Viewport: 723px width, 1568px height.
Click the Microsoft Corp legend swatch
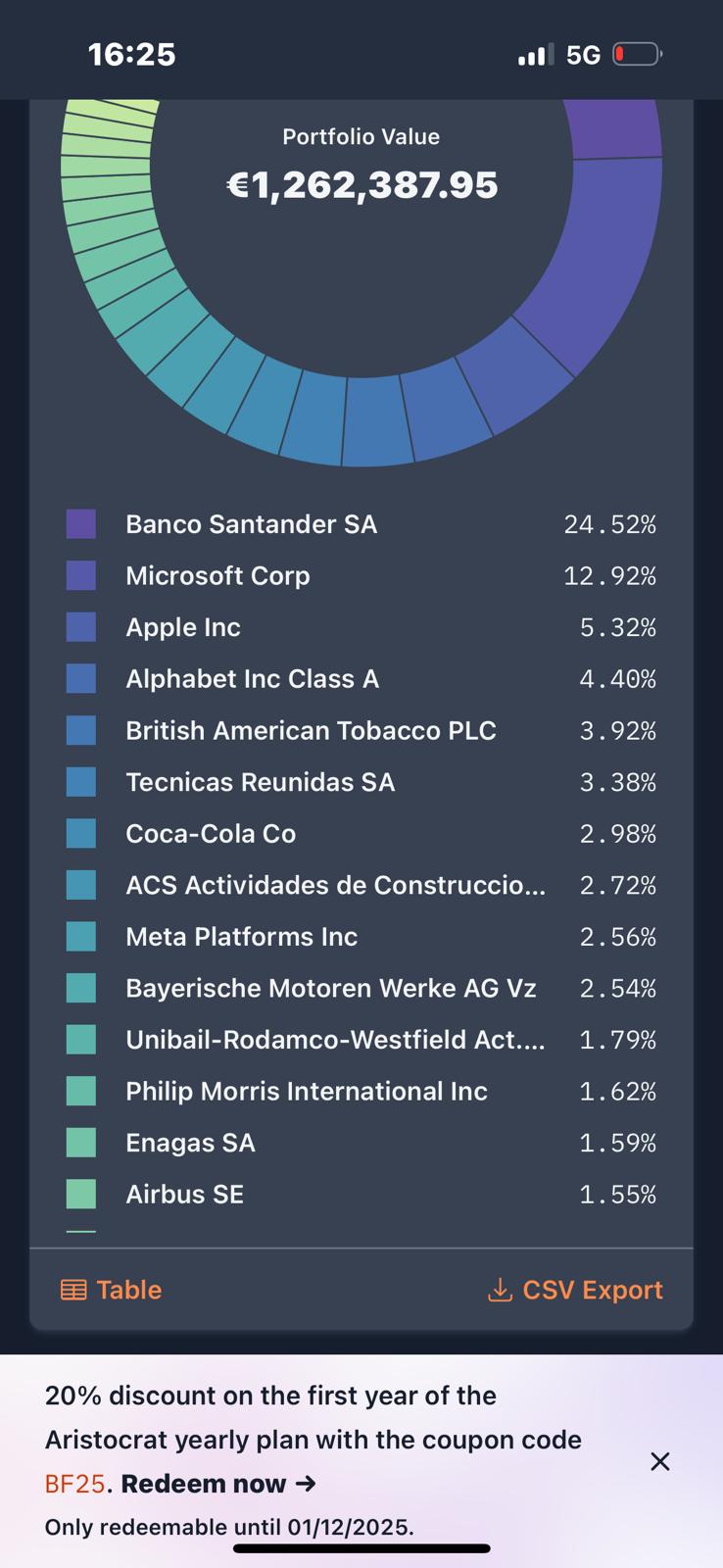click(81, 575)
